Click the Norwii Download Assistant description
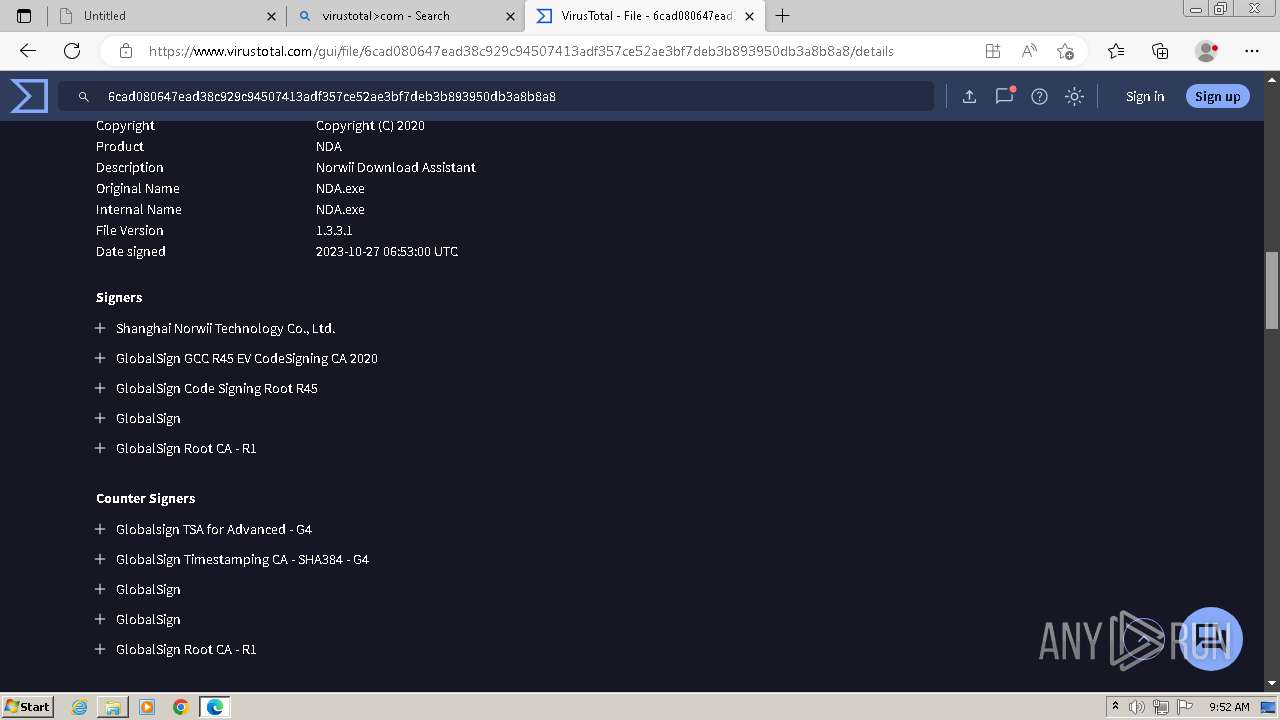The image size is (1280, 720). tap(396, 167)
